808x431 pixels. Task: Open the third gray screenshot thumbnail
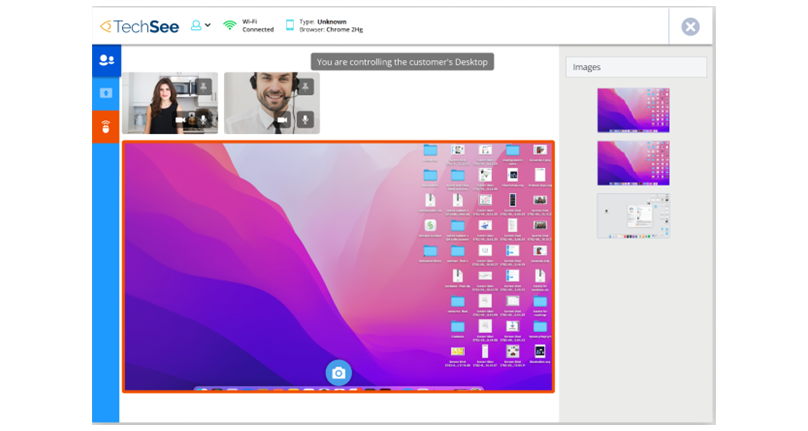633,216
